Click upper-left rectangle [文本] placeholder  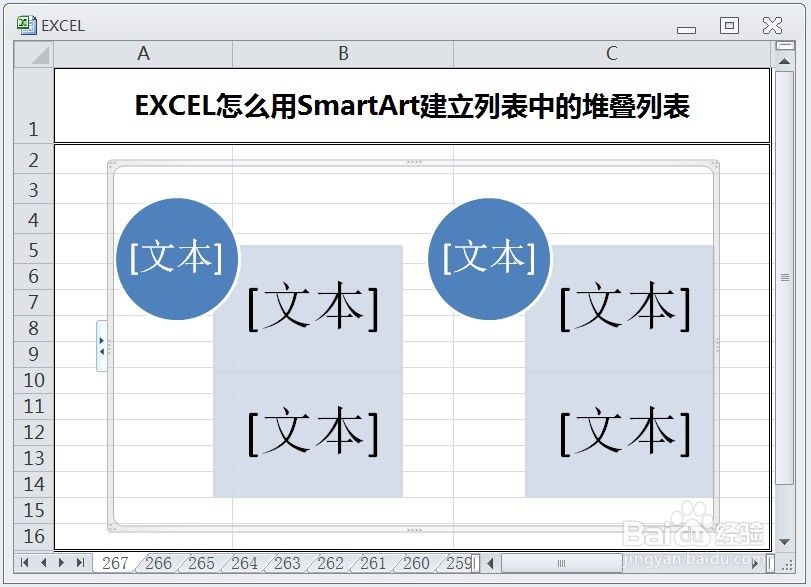tap(313, 307)
